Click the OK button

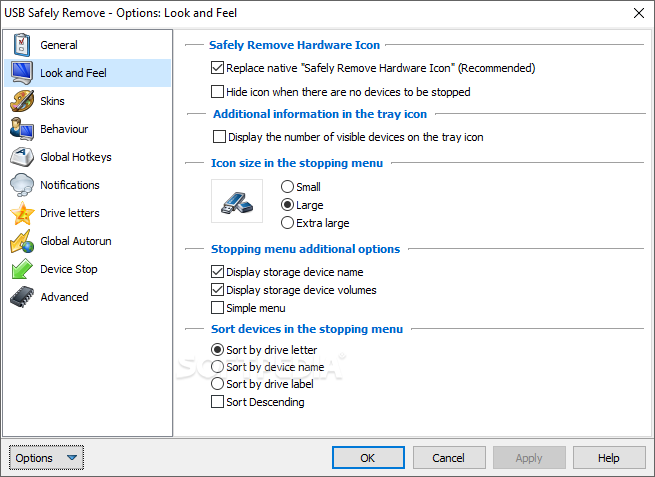368,458
